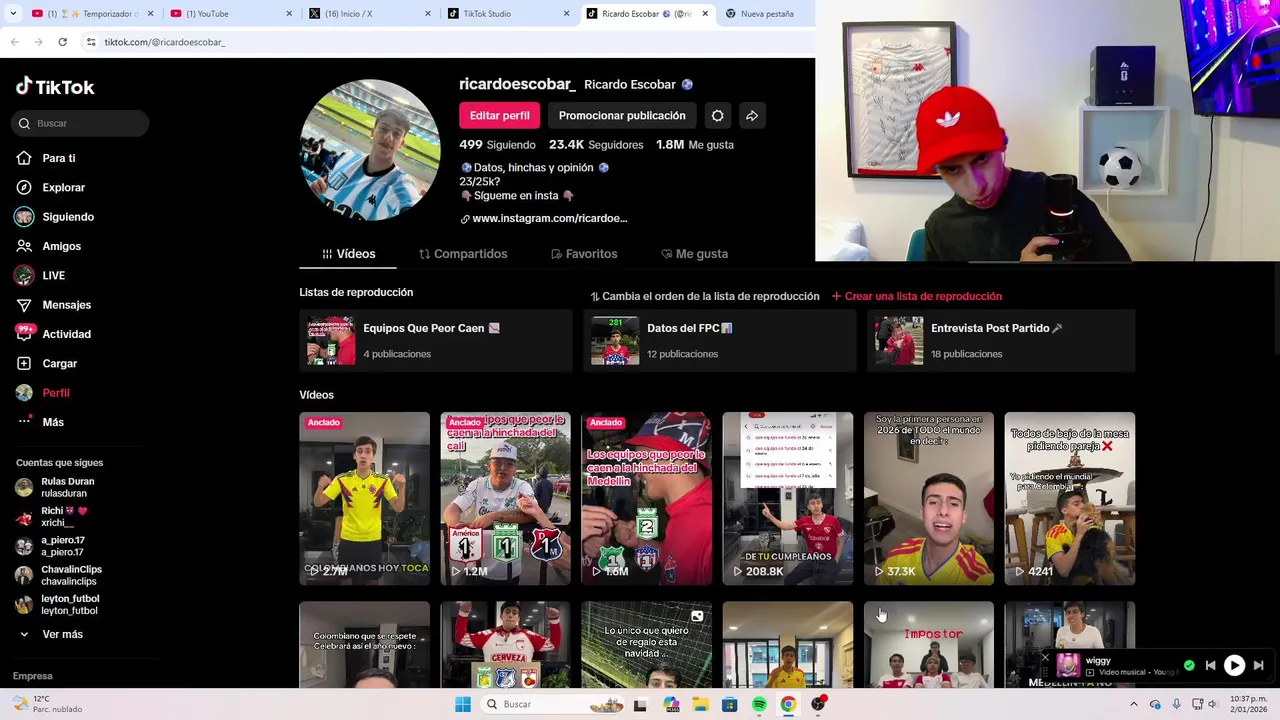Open Equipos Que Peor Caen playlist
Viewport: 1280px width, 720px height.
pyautogui.click(x=436, y=340)
